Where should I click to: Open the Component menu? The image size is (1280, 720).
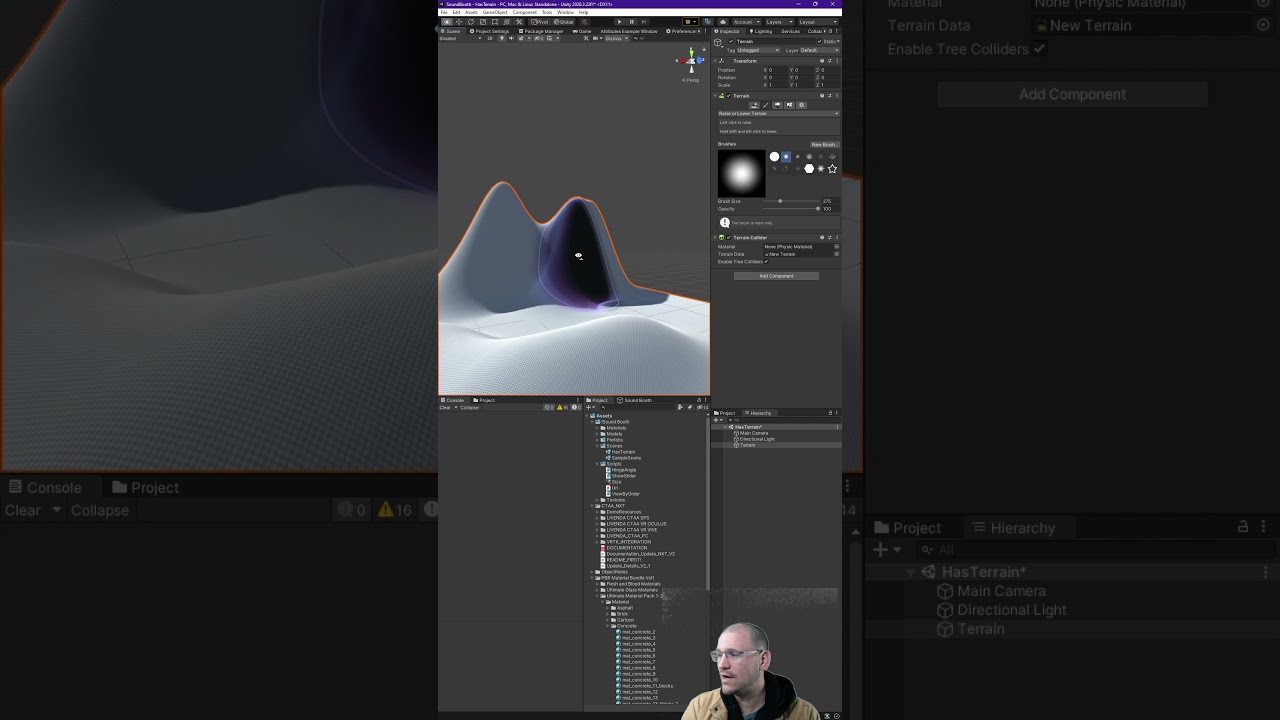pyautogui.click(x=525, y=12)
